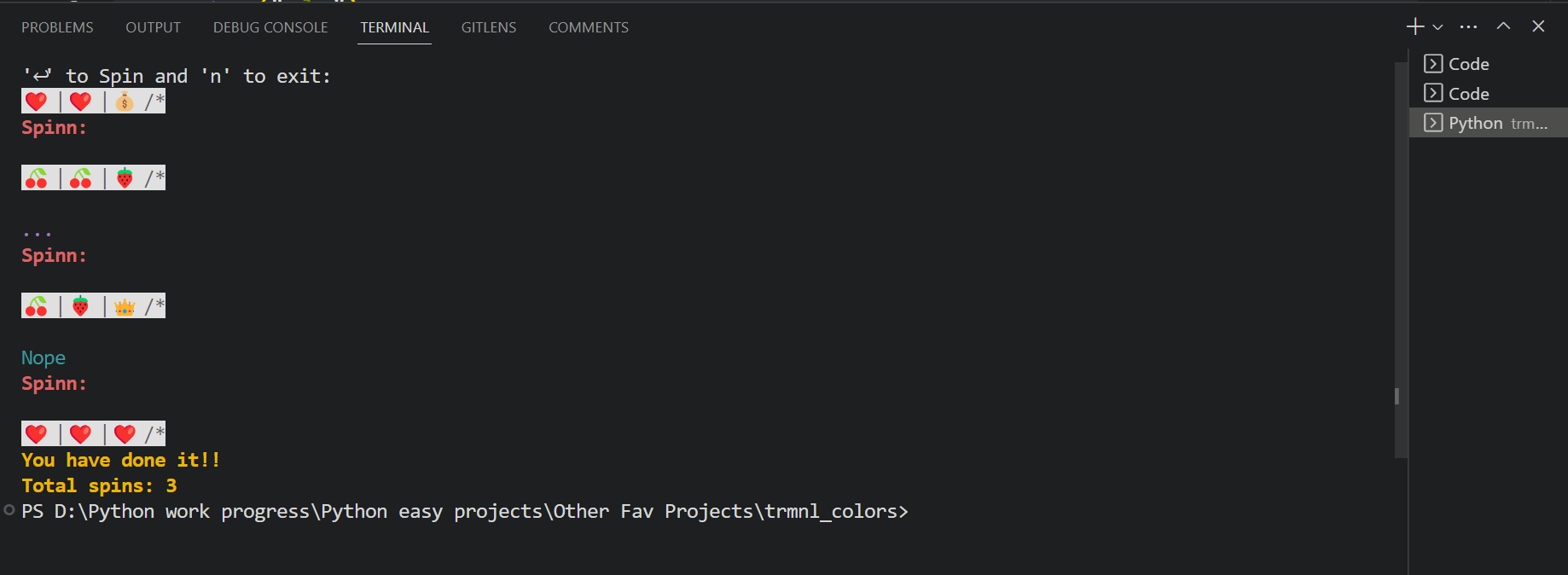Maximize panel with the up chevron
Screen dimensions: 1568x575
point(1503,26)
